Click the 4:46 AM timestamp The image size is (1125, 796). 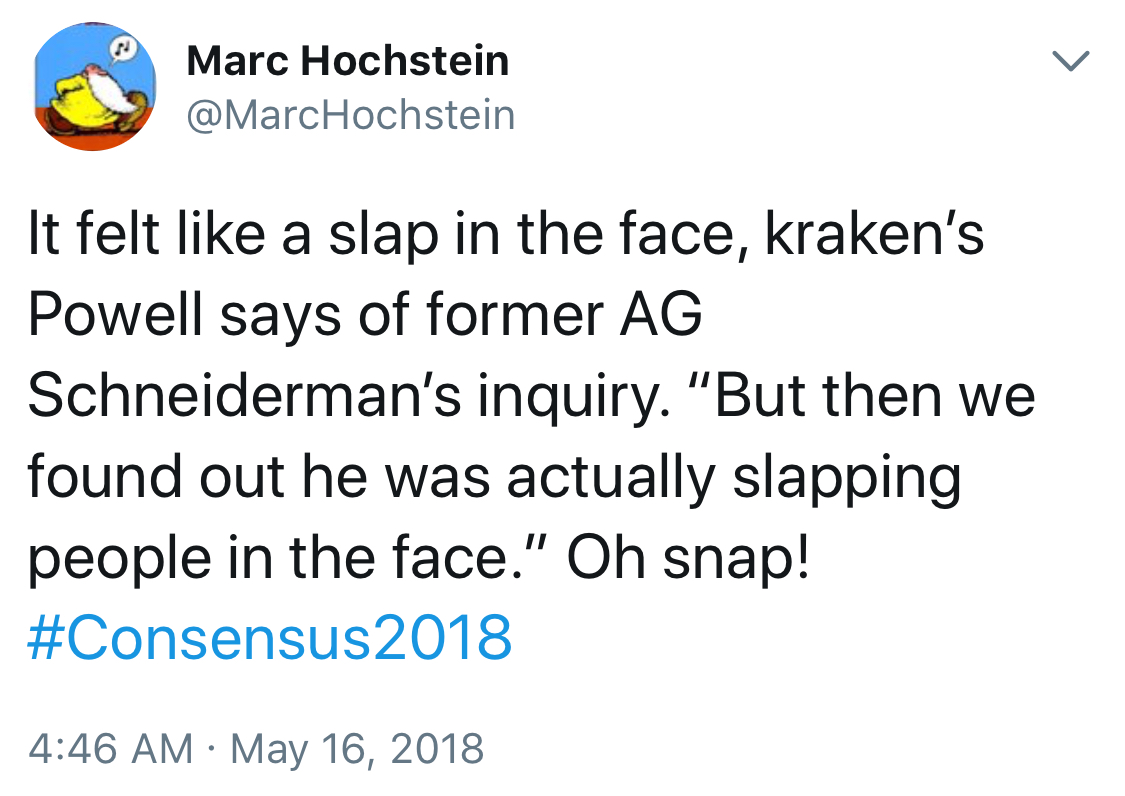click(x=110, y=748)
